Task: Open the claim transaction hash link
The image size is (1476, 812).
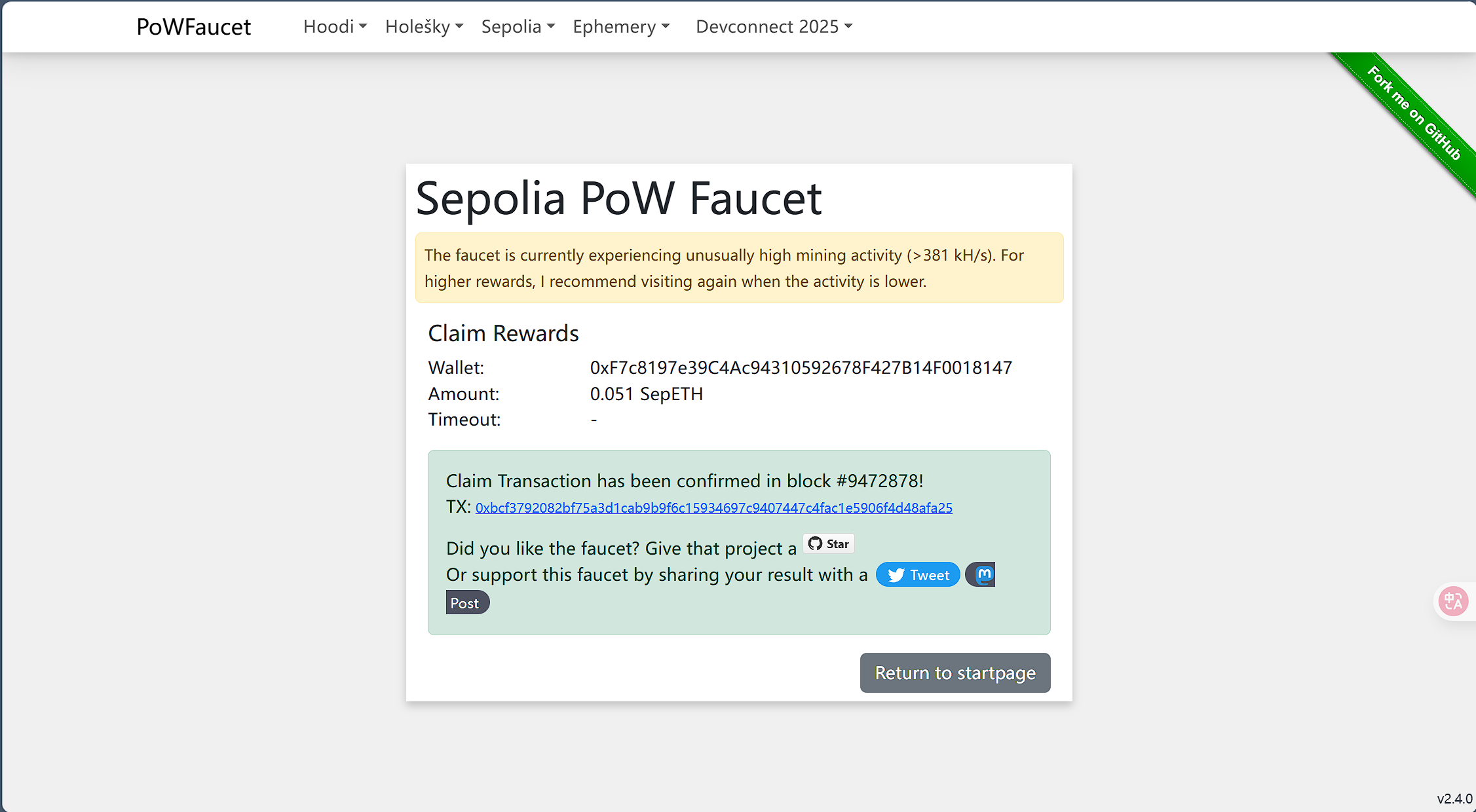Action: pyautogui.click(x=713, y=508)
